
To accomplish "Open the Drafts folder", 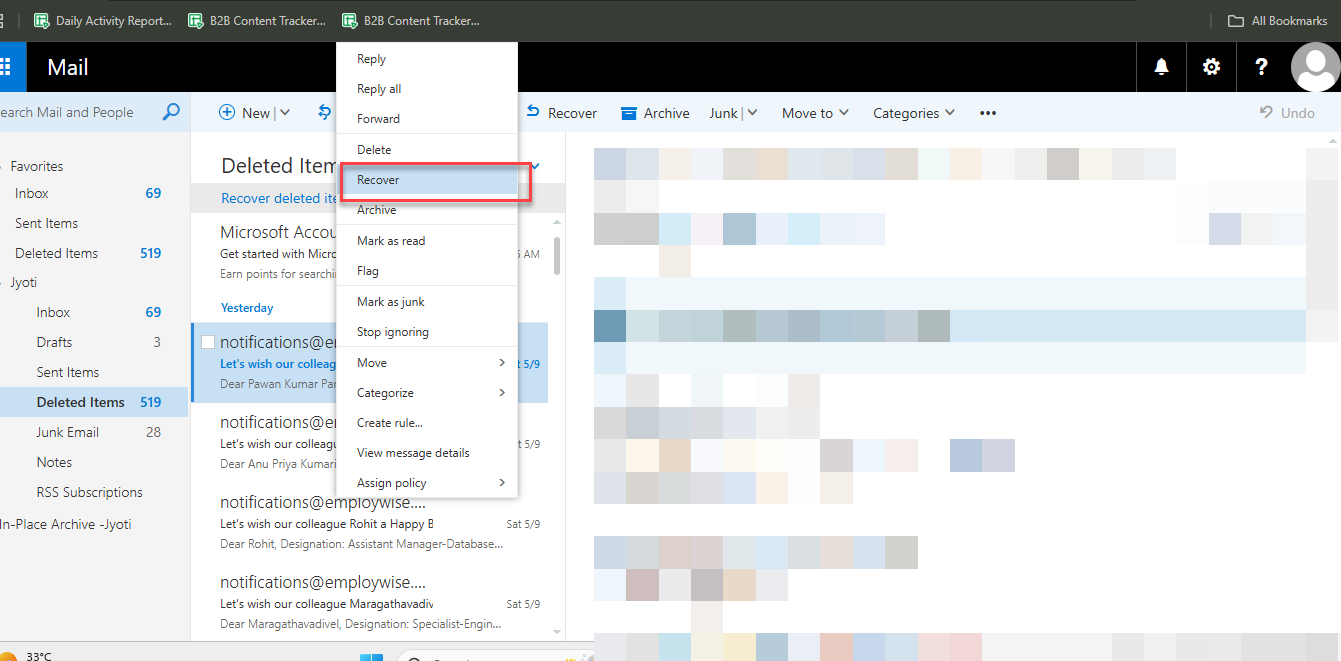I will click(x=94, y=342).
